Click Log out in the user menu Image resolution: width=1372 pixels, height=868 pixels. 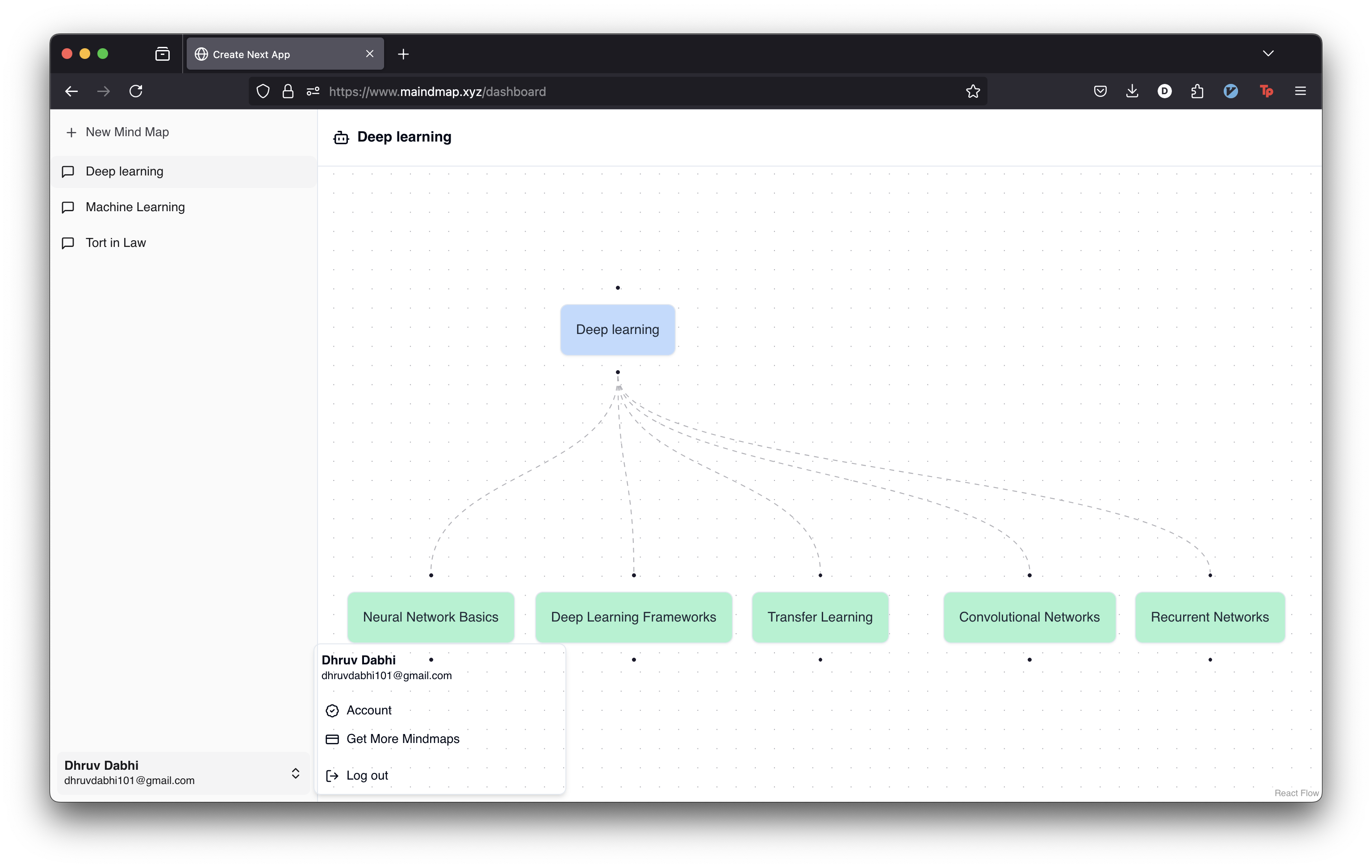point(440,775)
